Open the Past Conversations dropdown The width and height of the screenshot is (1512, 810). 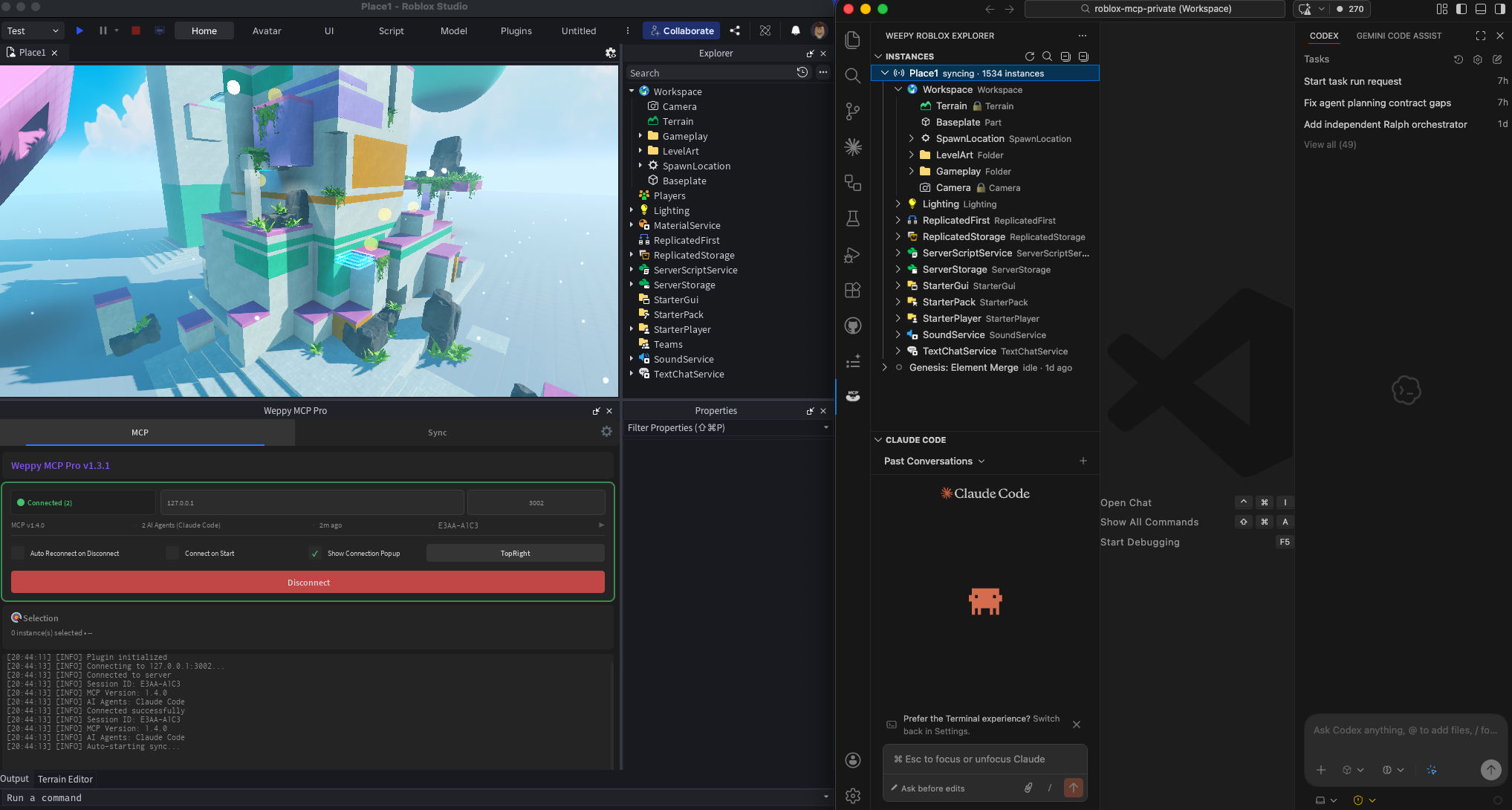(x=932, y=461)
